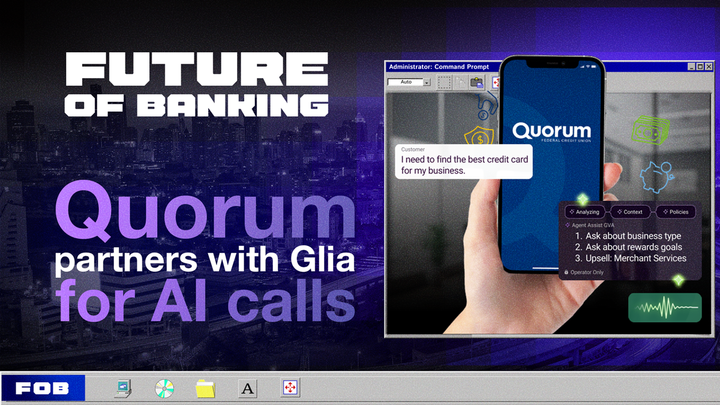The image size is (720, 405).
Task: Click the yellow dollar shield icon
Action: [479, 136]
